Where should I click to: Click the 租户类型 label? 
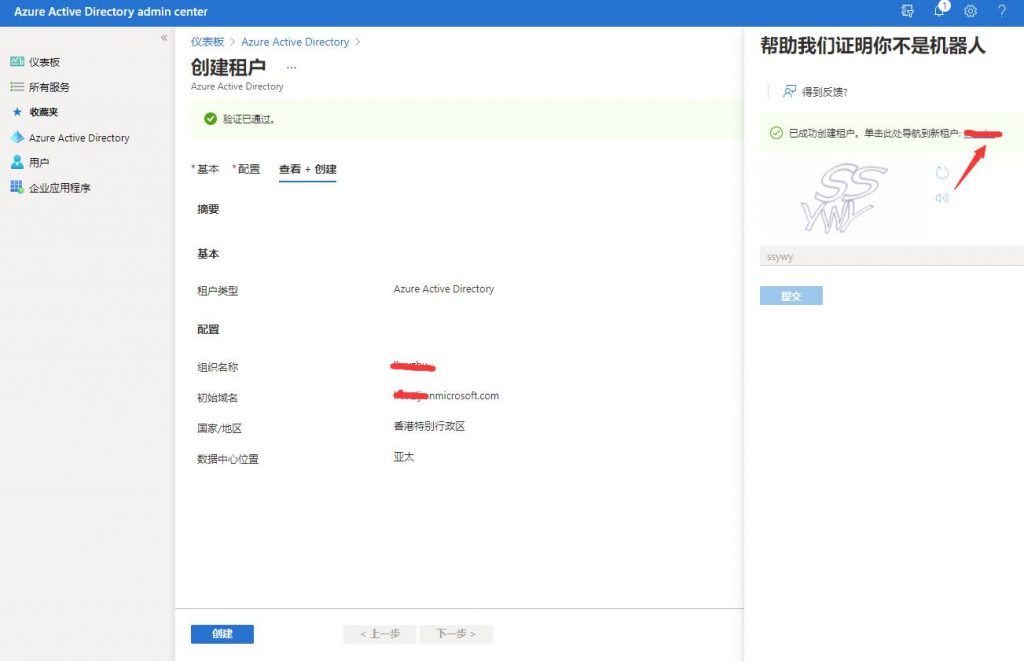(217, 291)
